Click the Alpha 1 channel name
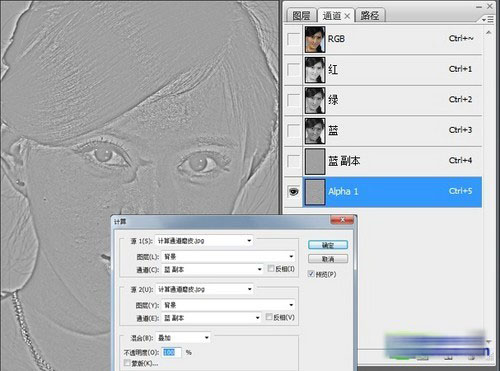Image resolution: width=500 pixels, height=371 pixels. pos(343,191)
